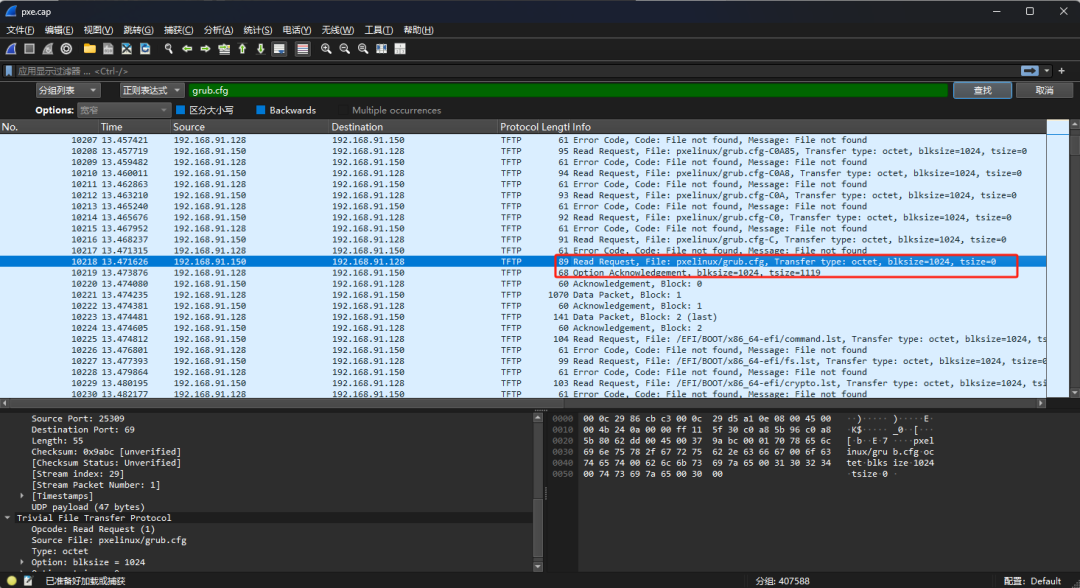
Task: Toggle the Backwards checkbox
Action: (261, 110)
